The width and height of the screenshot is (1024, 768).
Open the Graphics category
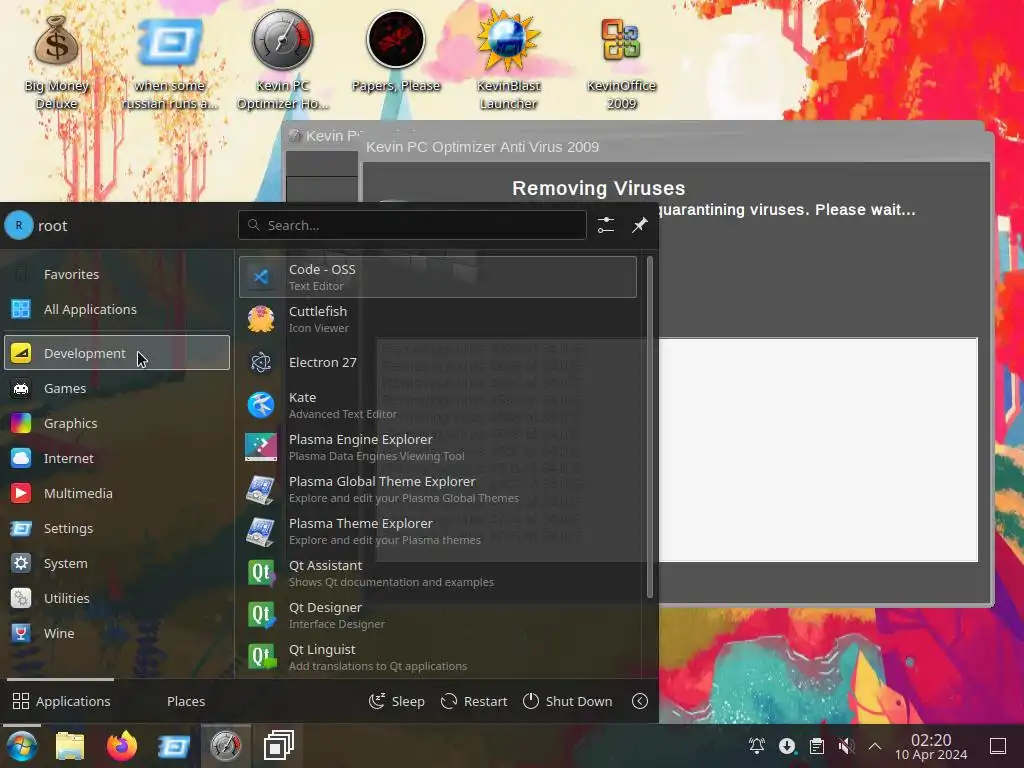(117, 423)
